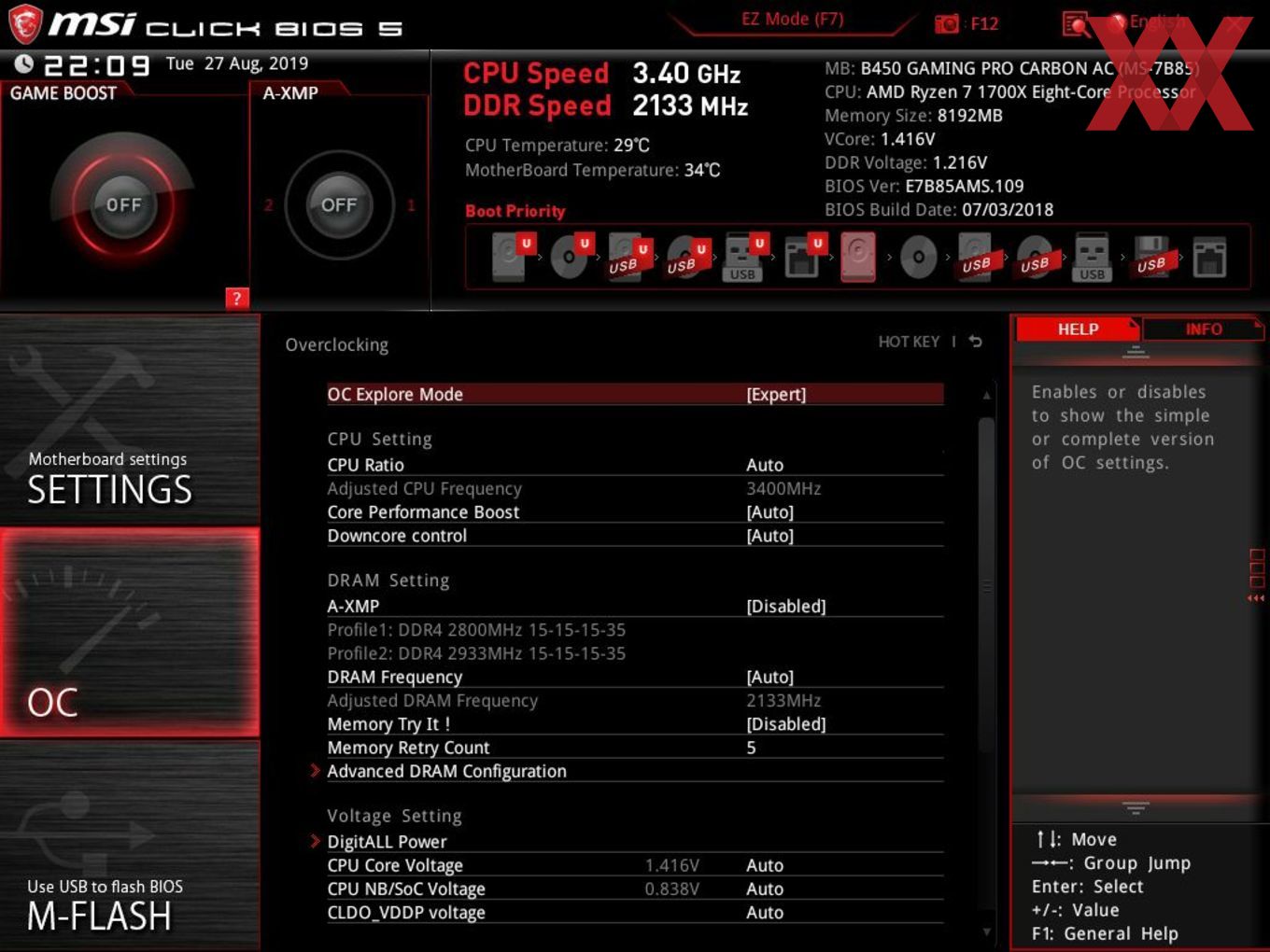
Task: Select the highlighted legacy hard disk boot icon
Action: click(858, 257)
